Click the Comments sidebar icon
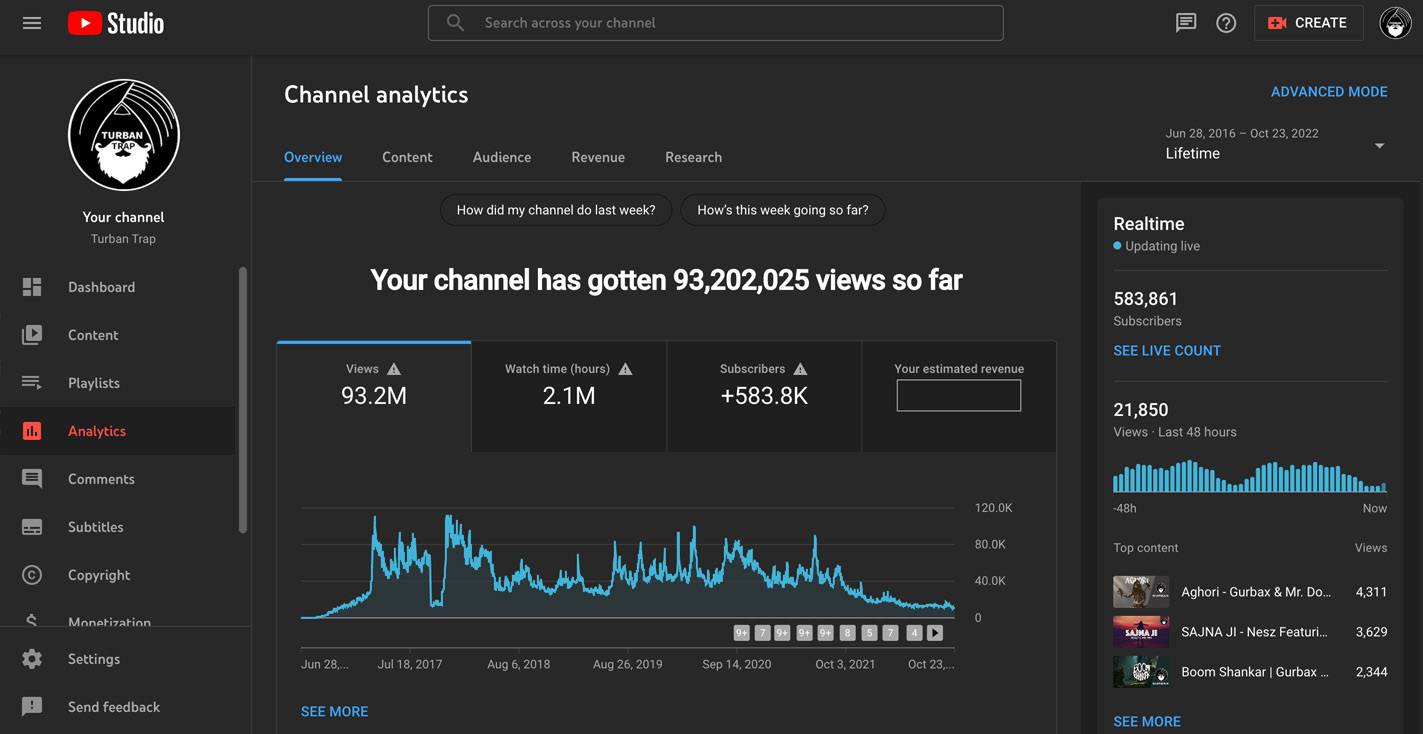The image size is (1423, 734). (x=32, y=479)
